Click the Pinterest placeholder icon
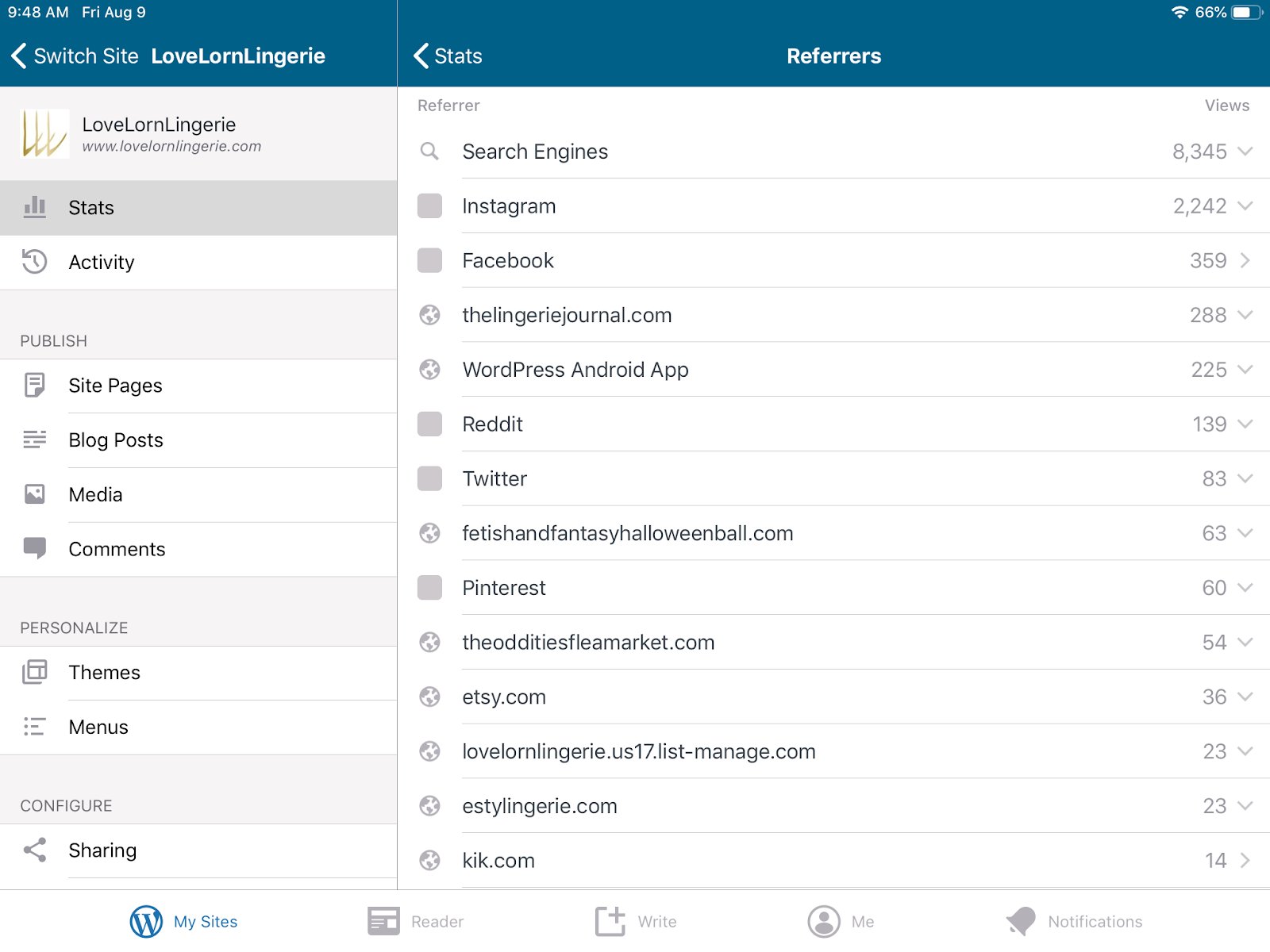The image size is (1270, 952). click(429, 588)
